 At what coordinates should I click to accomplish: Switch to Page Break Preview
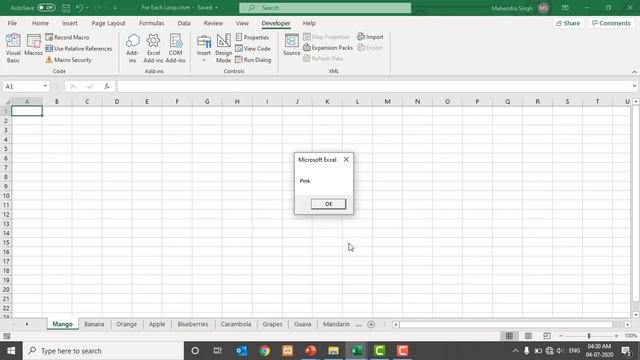(x=547, y=336)
